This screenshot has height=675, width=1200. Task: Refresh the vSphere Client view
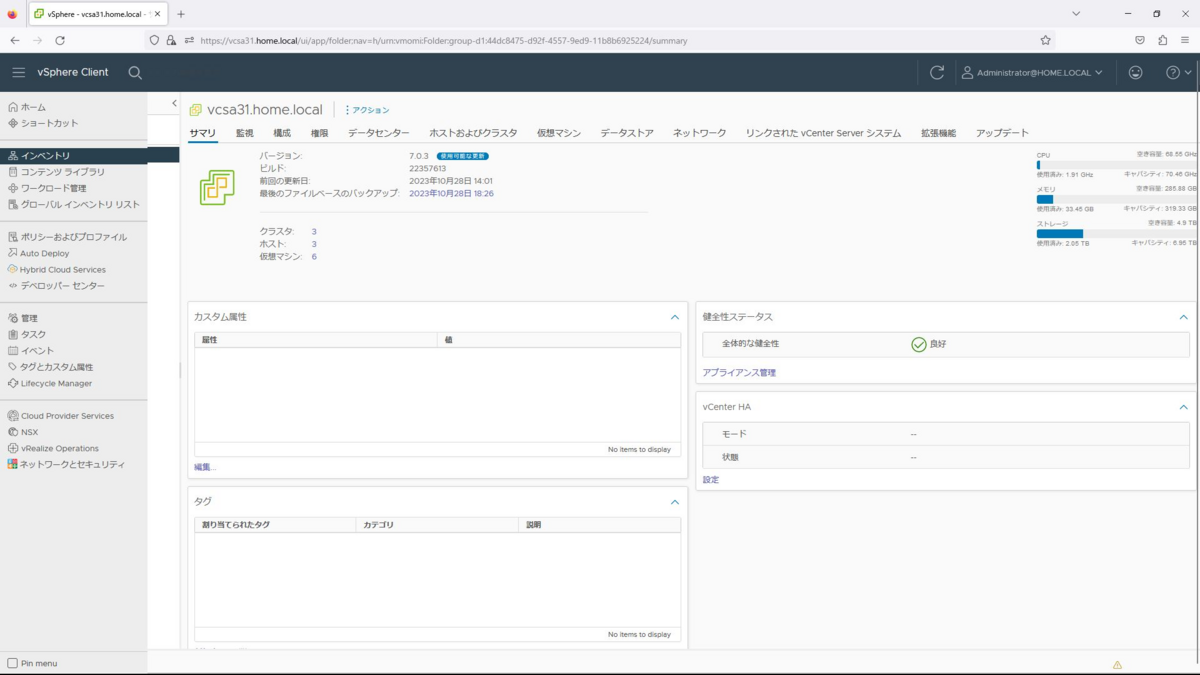point(937,72)
